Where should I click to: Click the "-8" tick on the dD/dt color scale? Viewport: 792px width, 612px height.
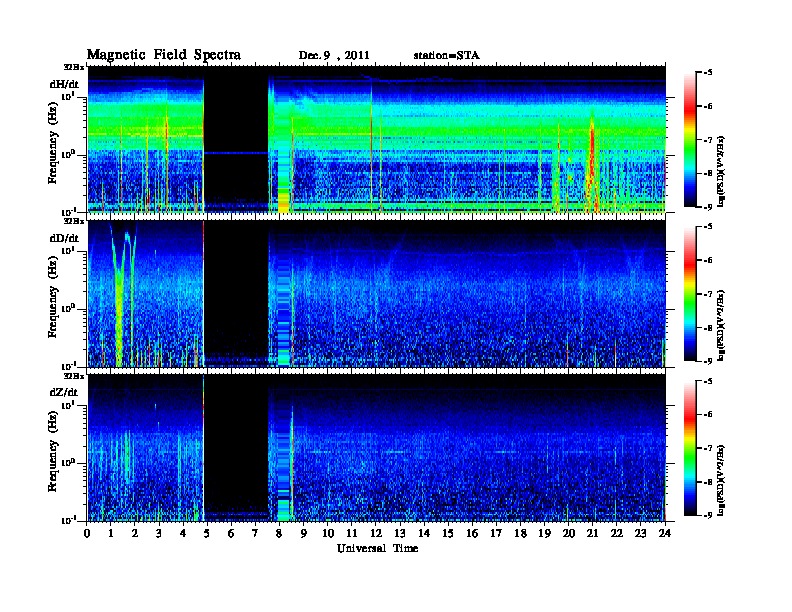coord(708,328)
